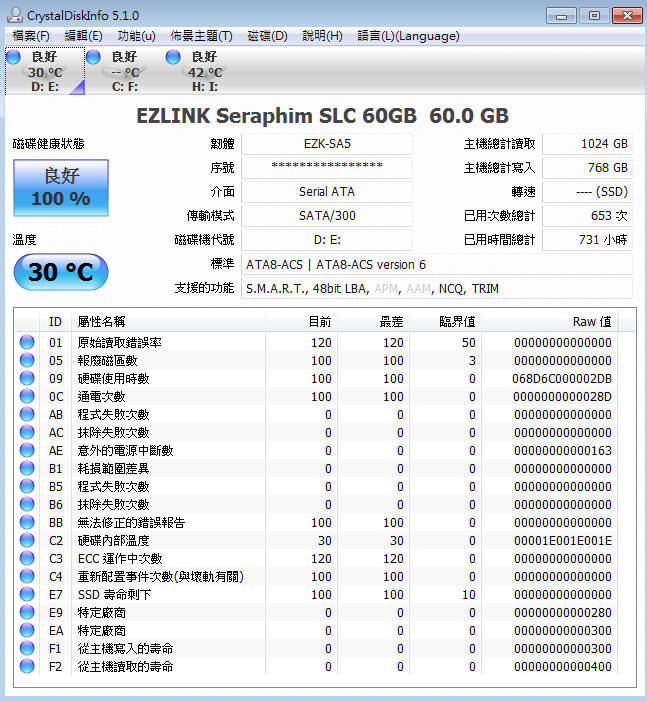Click status orb for attribute BB 無法修正的錯誤報告
The height and width of the screenshot is (702, 647).
point(27,522)
